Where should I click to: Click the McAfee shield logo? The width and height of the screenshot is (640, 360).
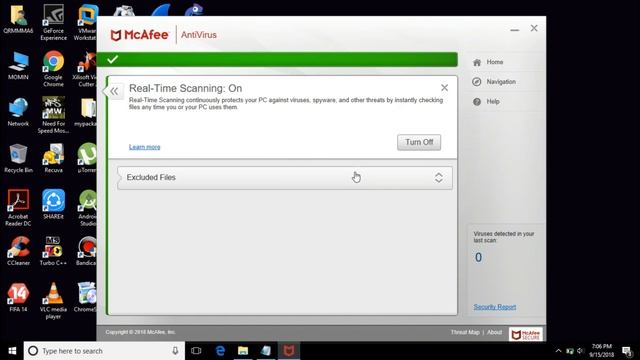(x=116, y=35)
